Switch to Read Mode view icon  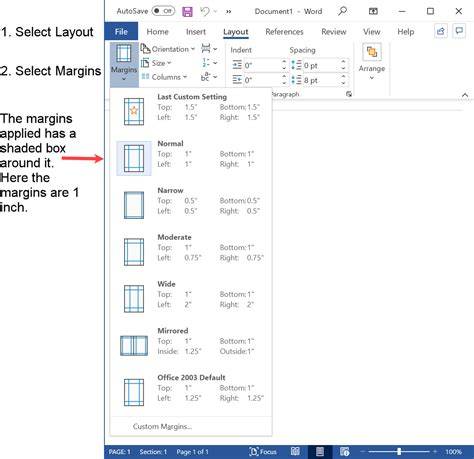pos(295,452)
